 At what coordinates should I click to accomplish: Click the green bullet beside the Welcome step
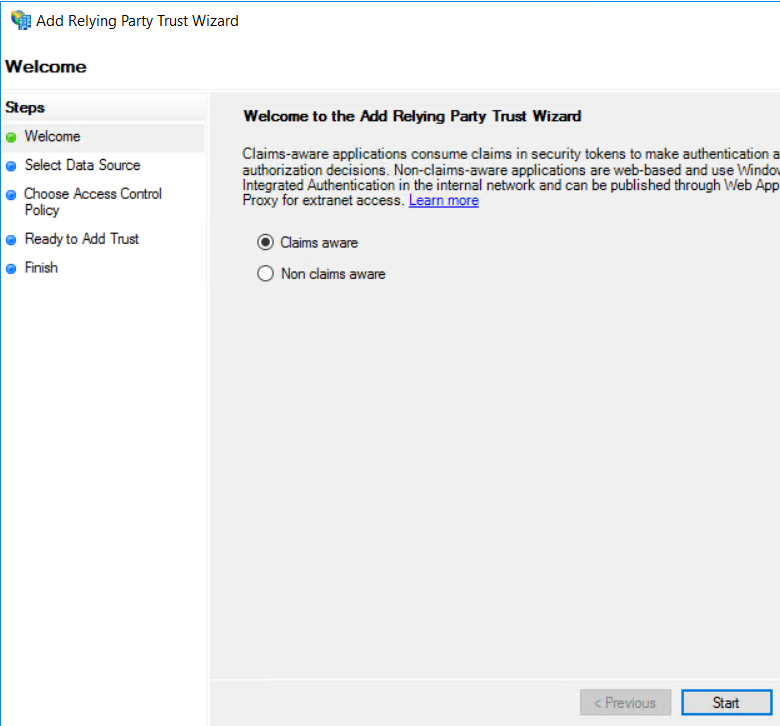[11, 138]
